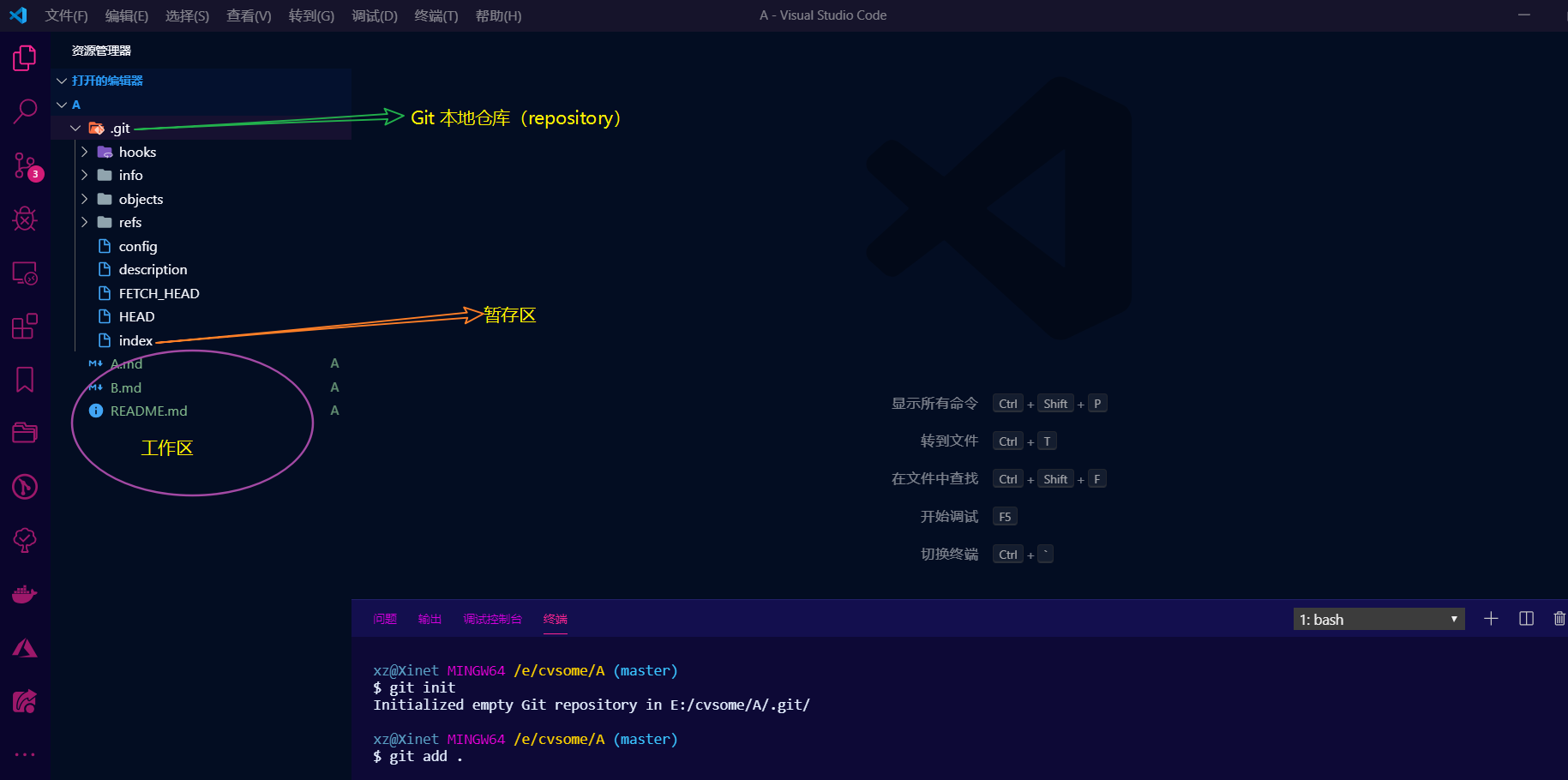Screen dimensions: 1568x780
Task: Open the 调试(D) menu
Action: coord(375,15)
